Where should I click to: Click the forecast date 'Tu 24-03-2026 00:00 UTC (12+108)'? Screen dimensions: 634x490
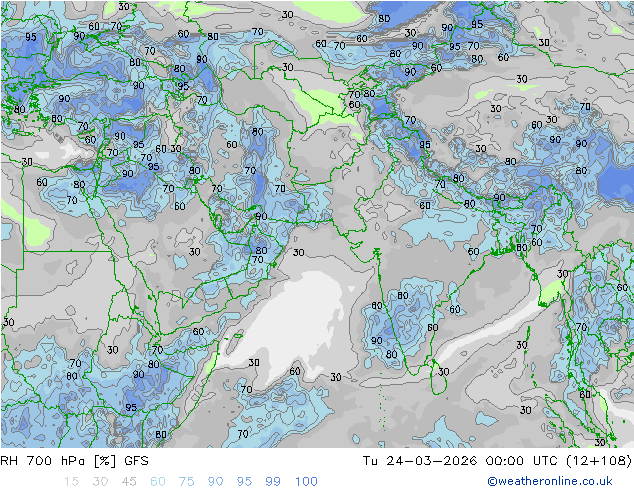coord(497,461)
